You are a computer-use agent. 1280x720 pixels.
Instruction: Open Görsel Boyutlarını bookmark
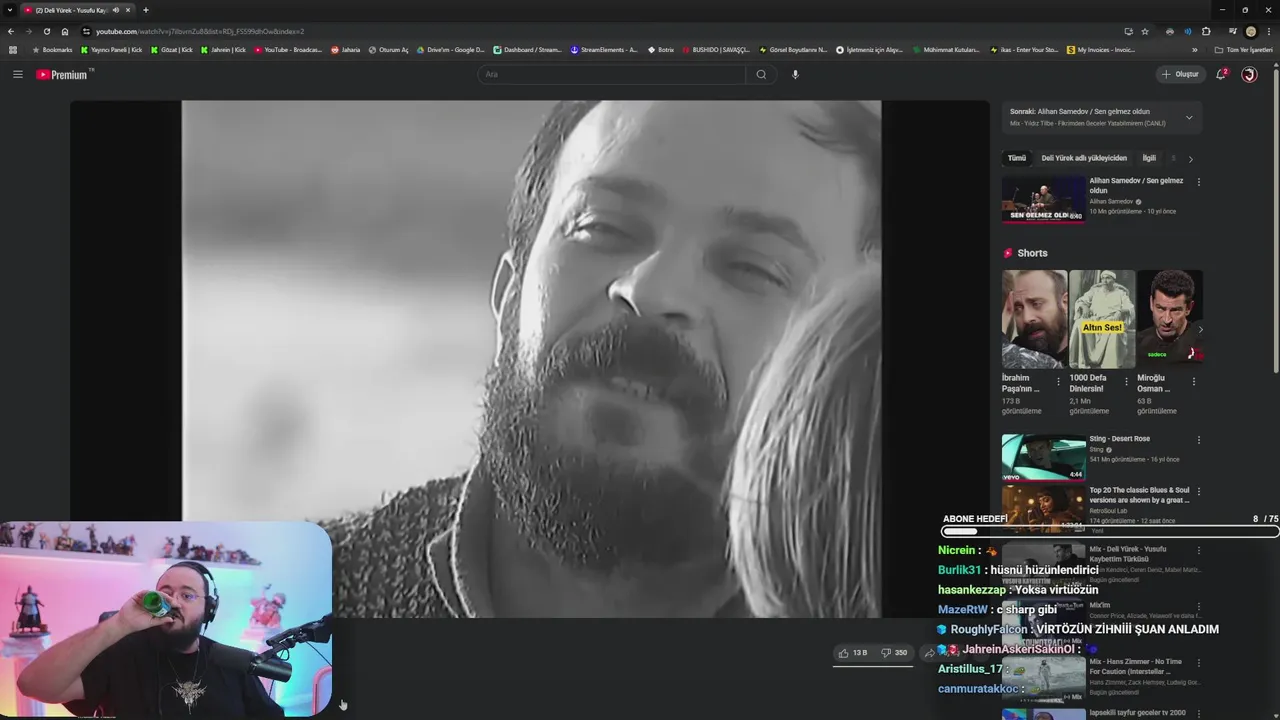click(793, 50)
